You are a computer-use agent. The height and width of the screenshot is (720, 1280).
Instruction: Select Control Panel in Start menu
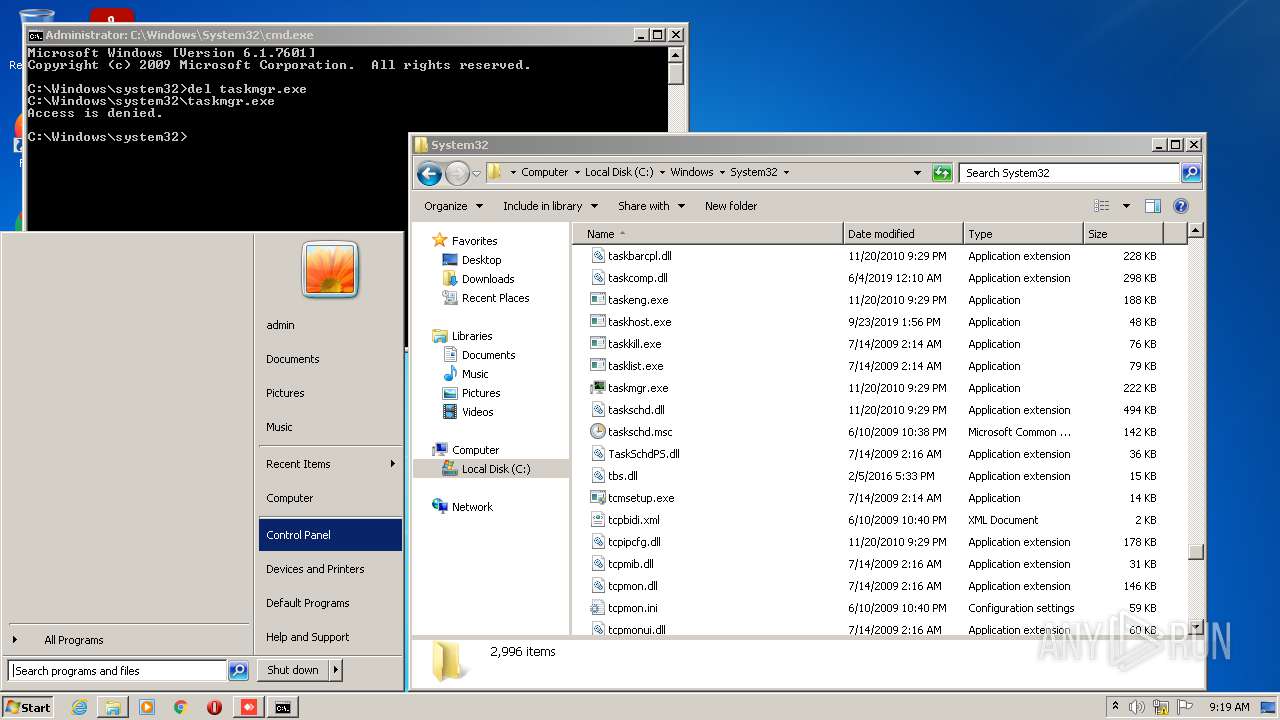[x=330, y=535]
